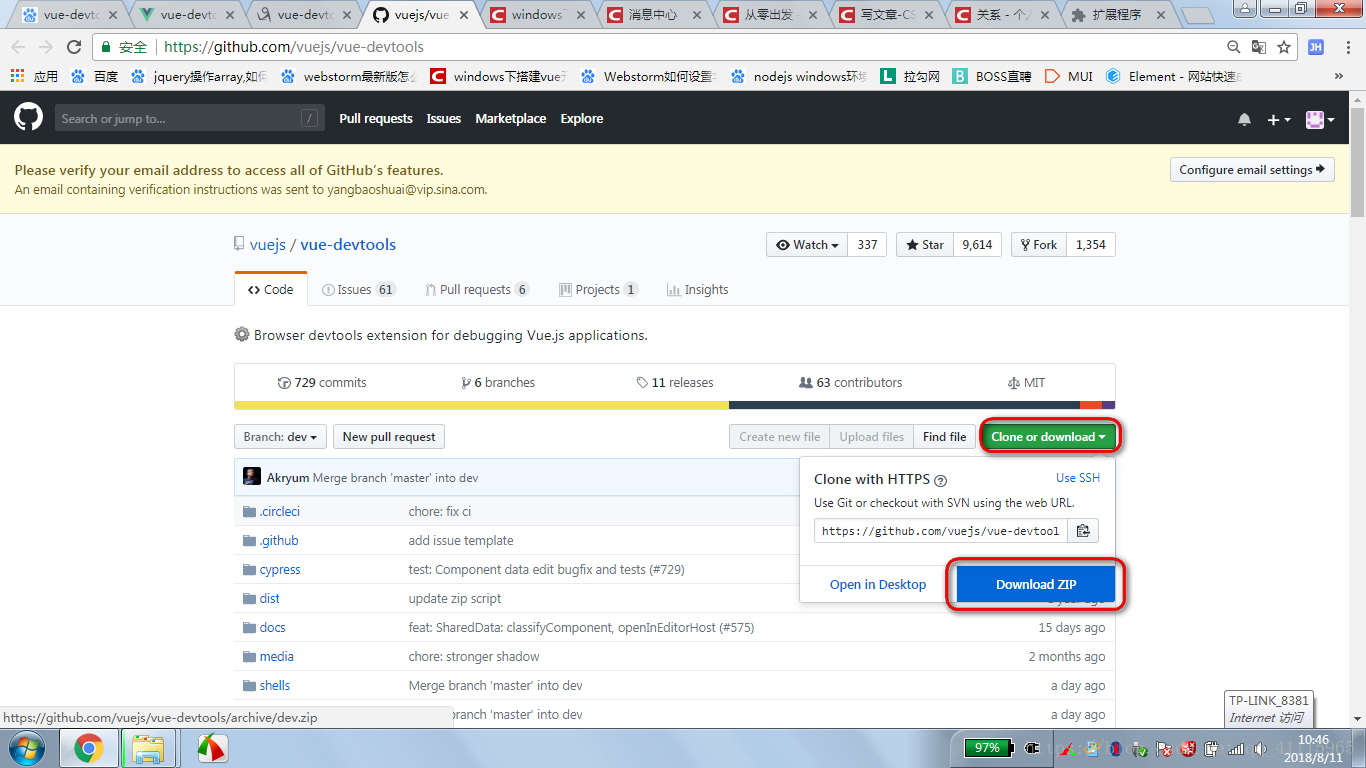Click Akryum's avatar in the latest commit row

pyautogui.click(x=252, y=477)
